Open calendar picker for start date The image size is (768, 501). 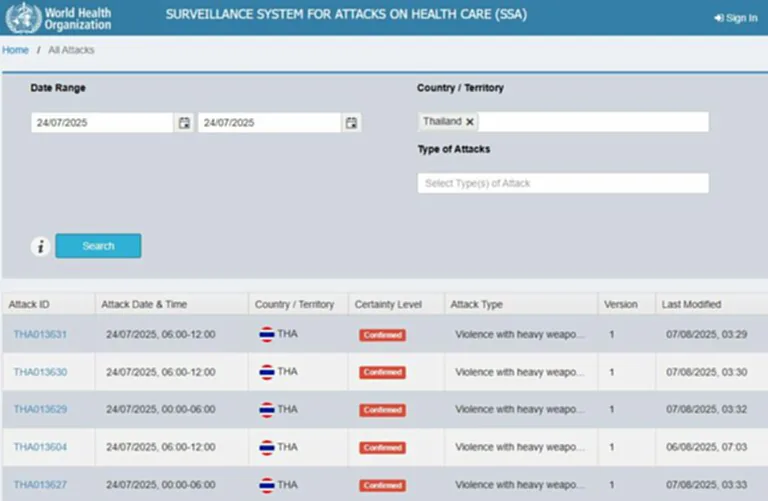pos(184,123)
